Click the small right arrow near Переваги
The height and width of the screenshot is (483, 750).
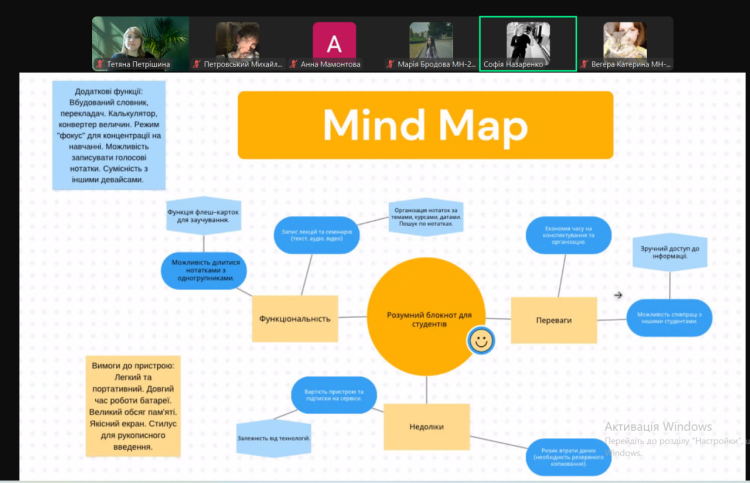[618, 295]
